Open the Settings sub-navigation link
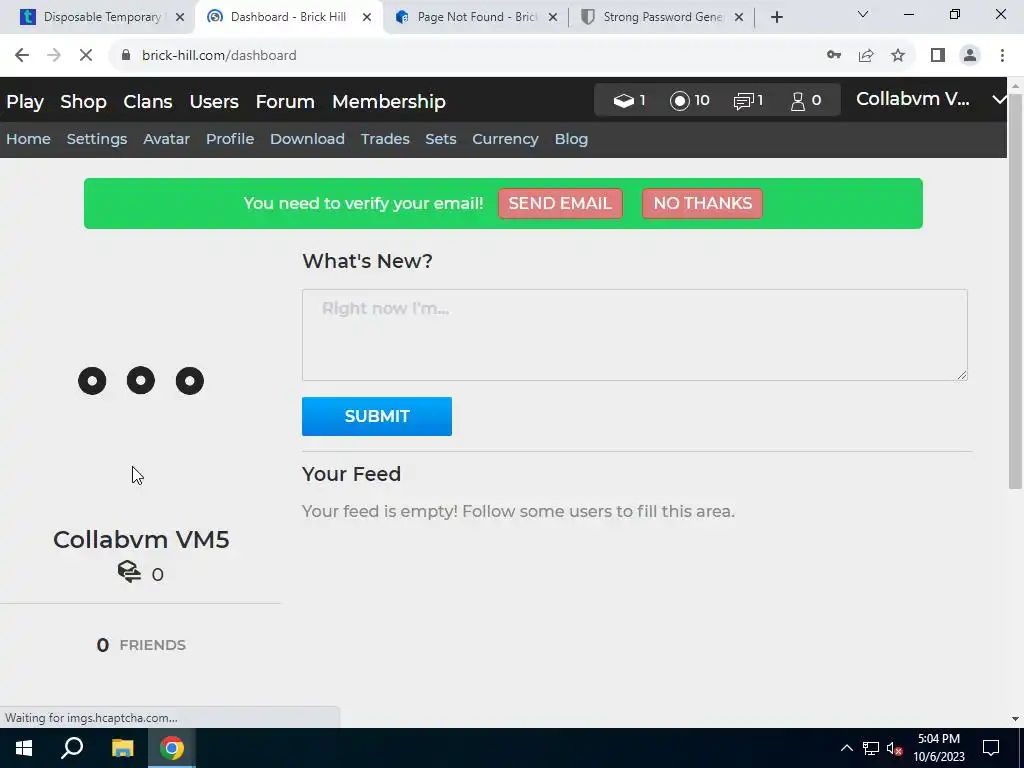Screen dimensions: 1024x768 coord(97,139)
